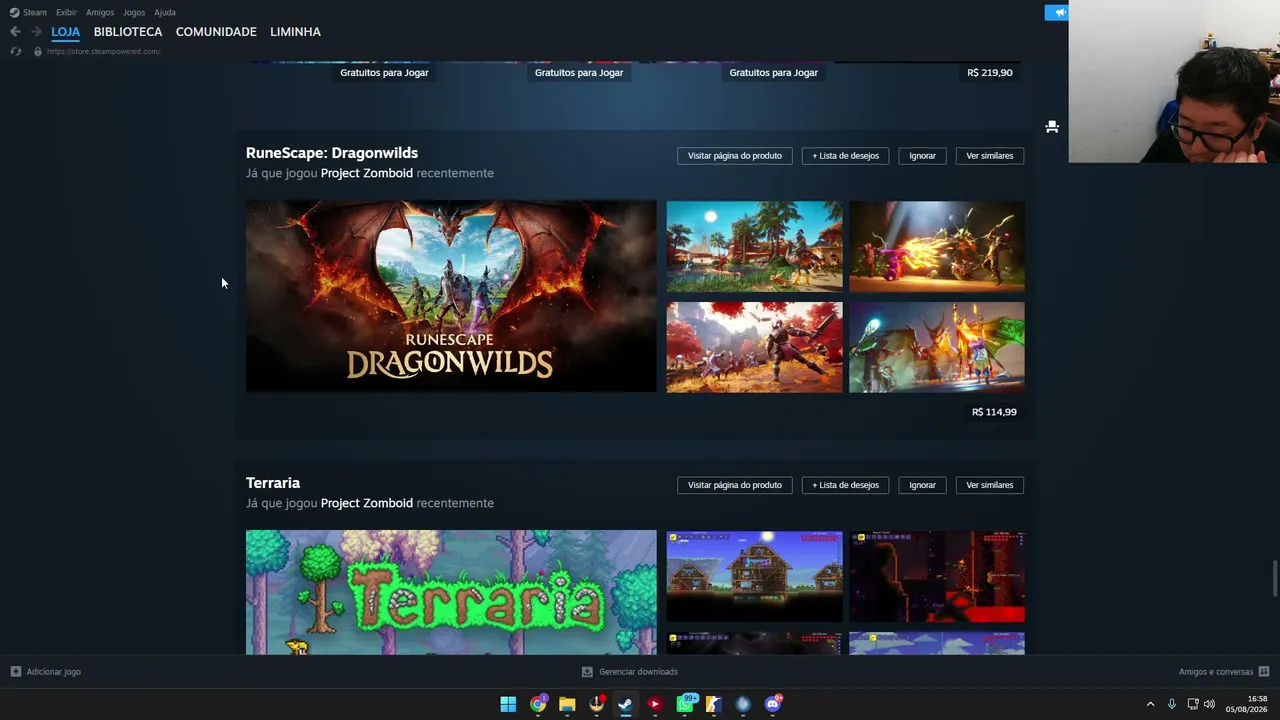The width and height of the screenshot is (1280, 720).
Task: Open the Ajuda menu
Action: (165, 12)
